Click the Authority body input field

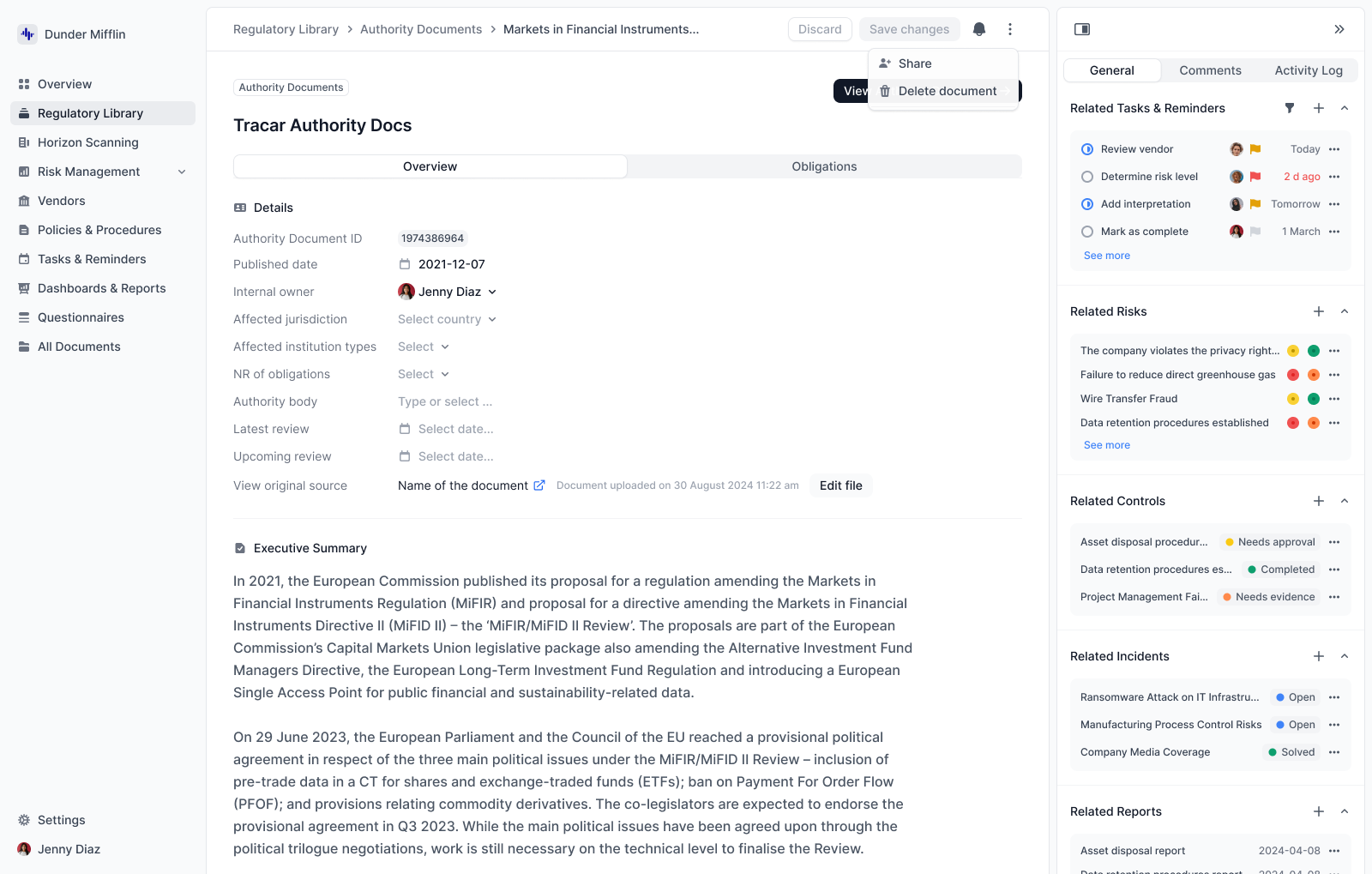point(445,401)
